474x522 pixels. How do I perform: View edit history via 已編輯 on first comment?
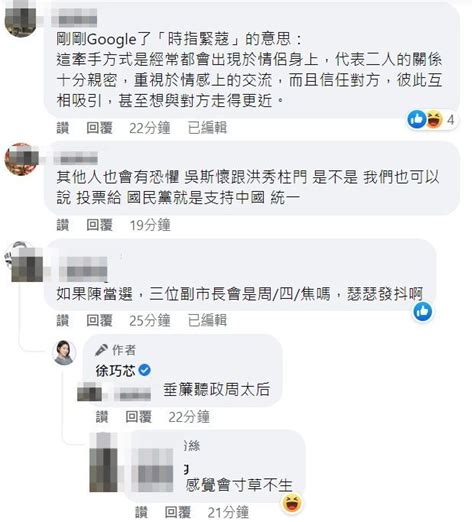207,128
